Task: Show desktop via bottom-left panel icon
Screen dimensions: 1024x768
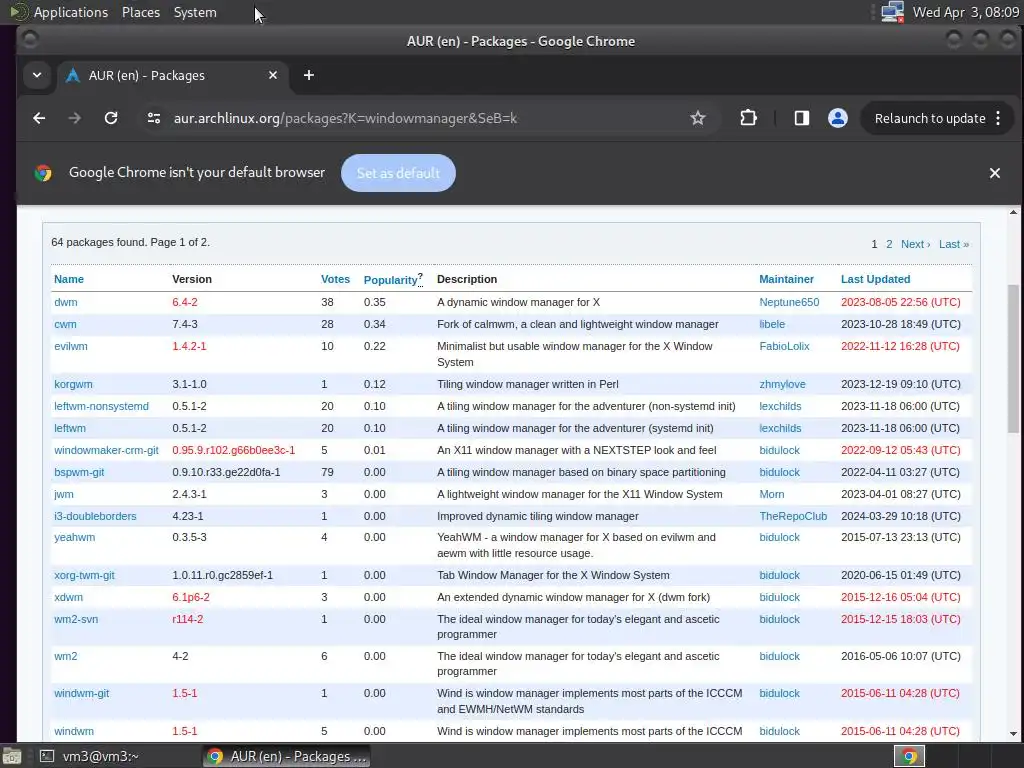Action: point(12,756)
